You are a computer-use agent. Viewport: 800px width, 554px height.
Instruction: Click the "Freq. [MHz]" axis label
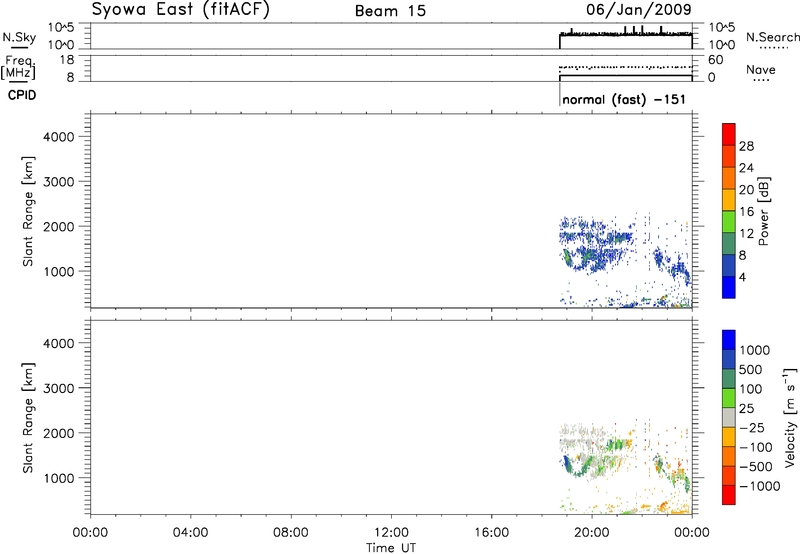coord(20,68)
